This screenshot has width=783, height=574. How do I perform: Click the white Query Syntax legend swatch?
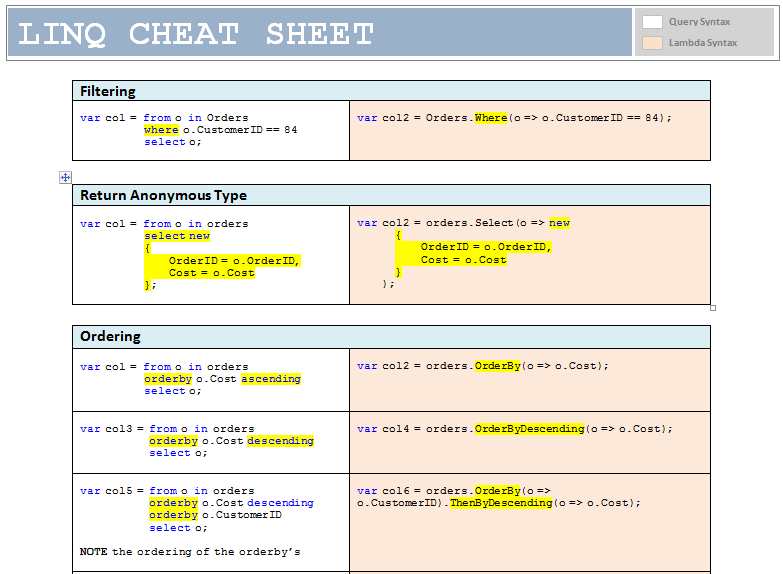652,21
